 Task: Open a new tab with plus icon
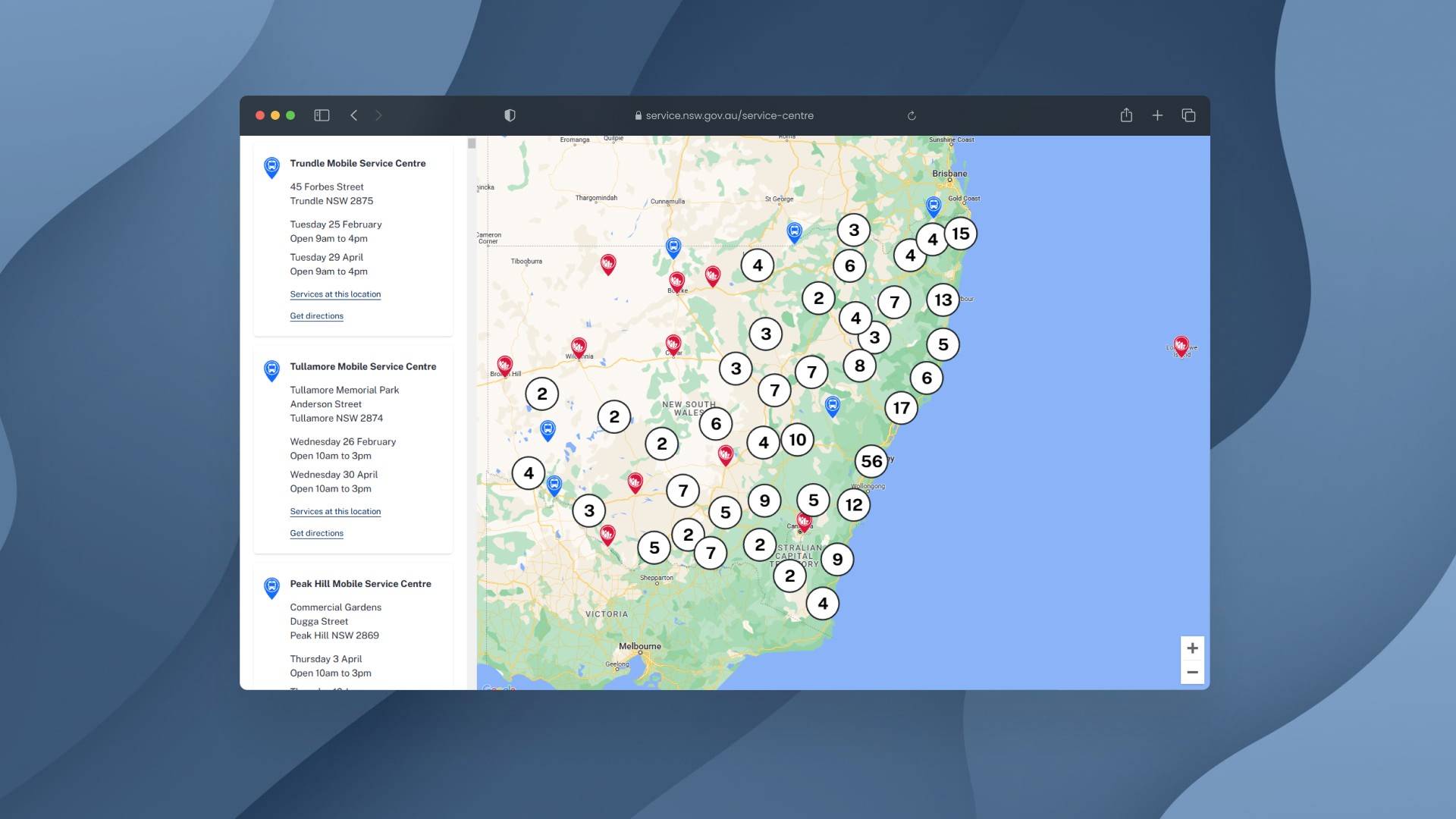(x=1157, y=115)
